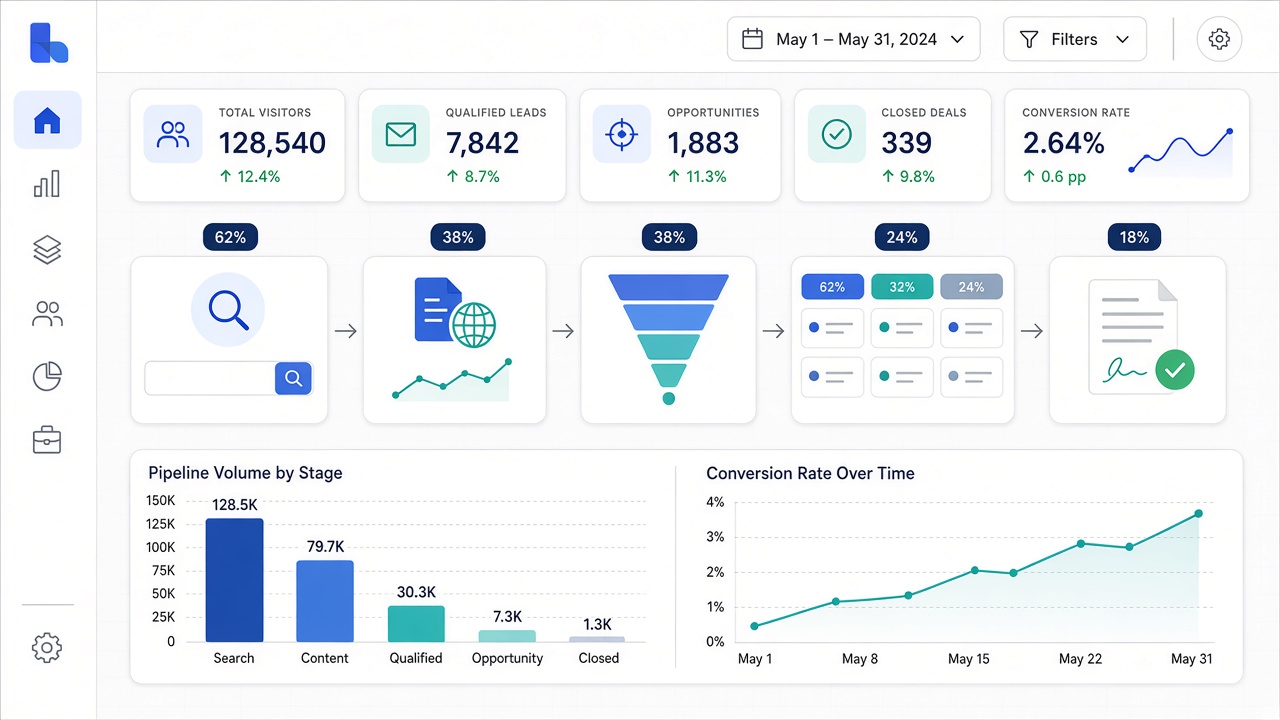1280x720 pixels.
Task: Open the people icon in the sidebar
Action: pyautogui.click(x=47, y=314)
